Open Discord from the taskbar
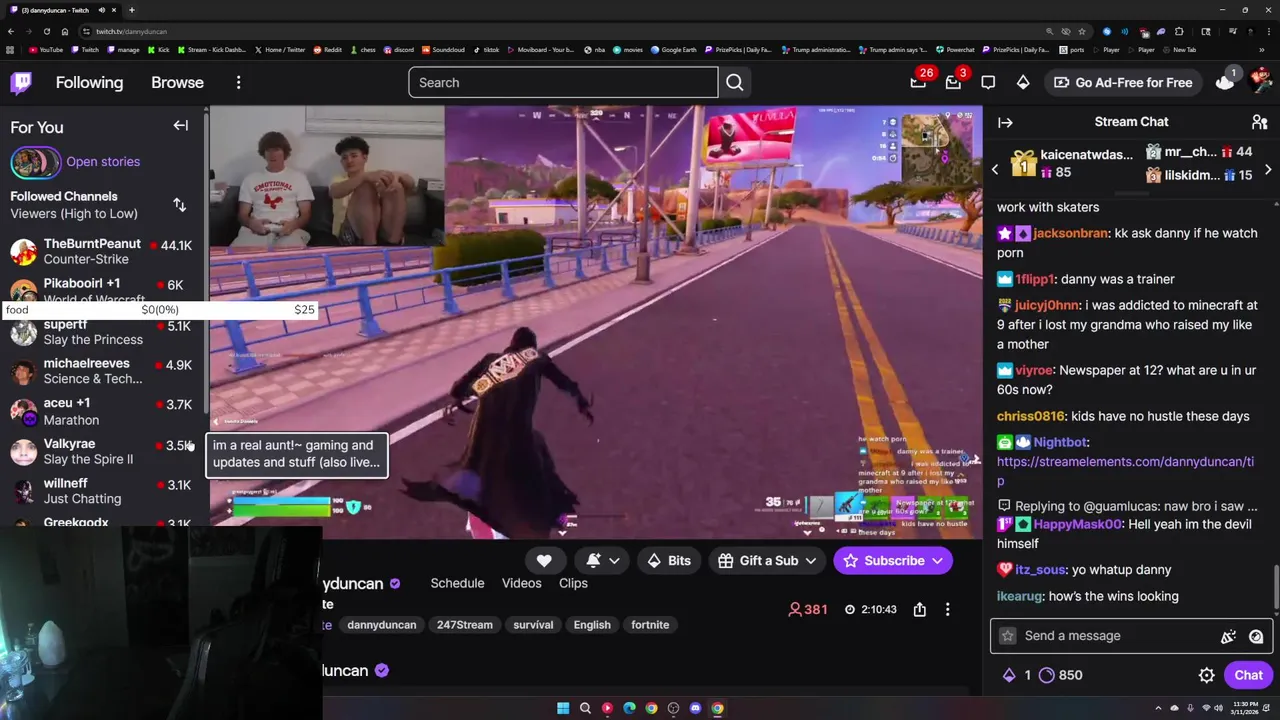Viewport: 1280px width, 720px height. point(695,708)
